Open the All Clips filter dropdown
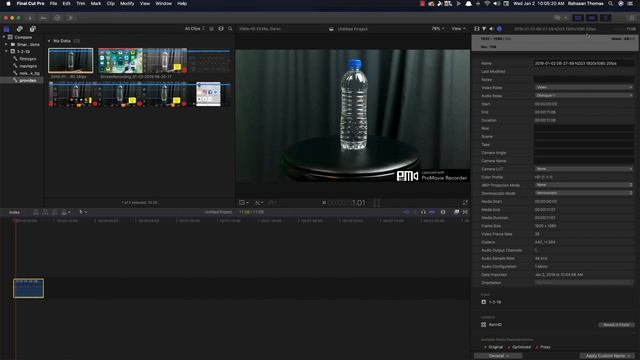 (x=195, y=29)
